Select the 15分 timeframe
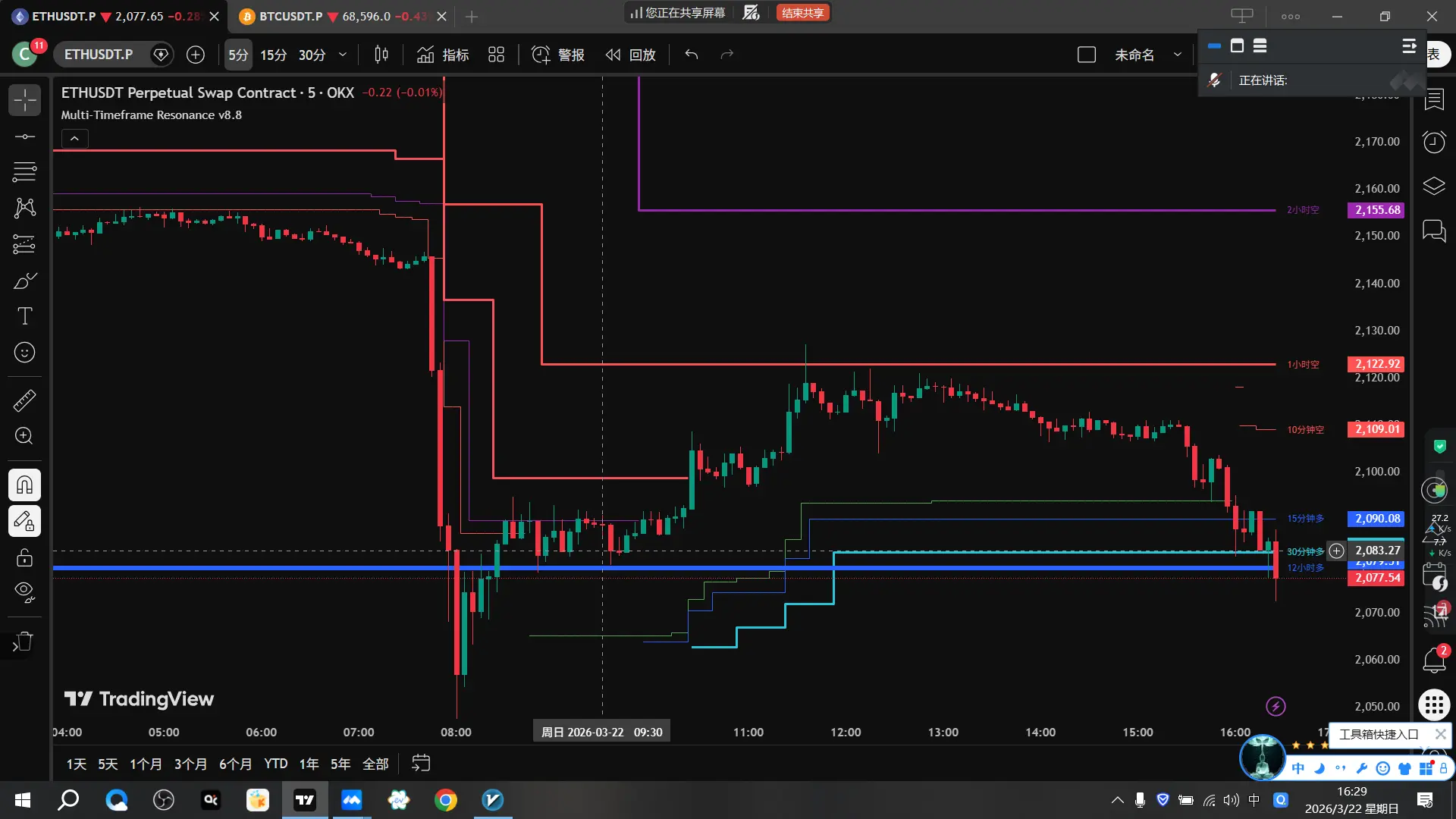The image size is (1456, 819). 273,55
